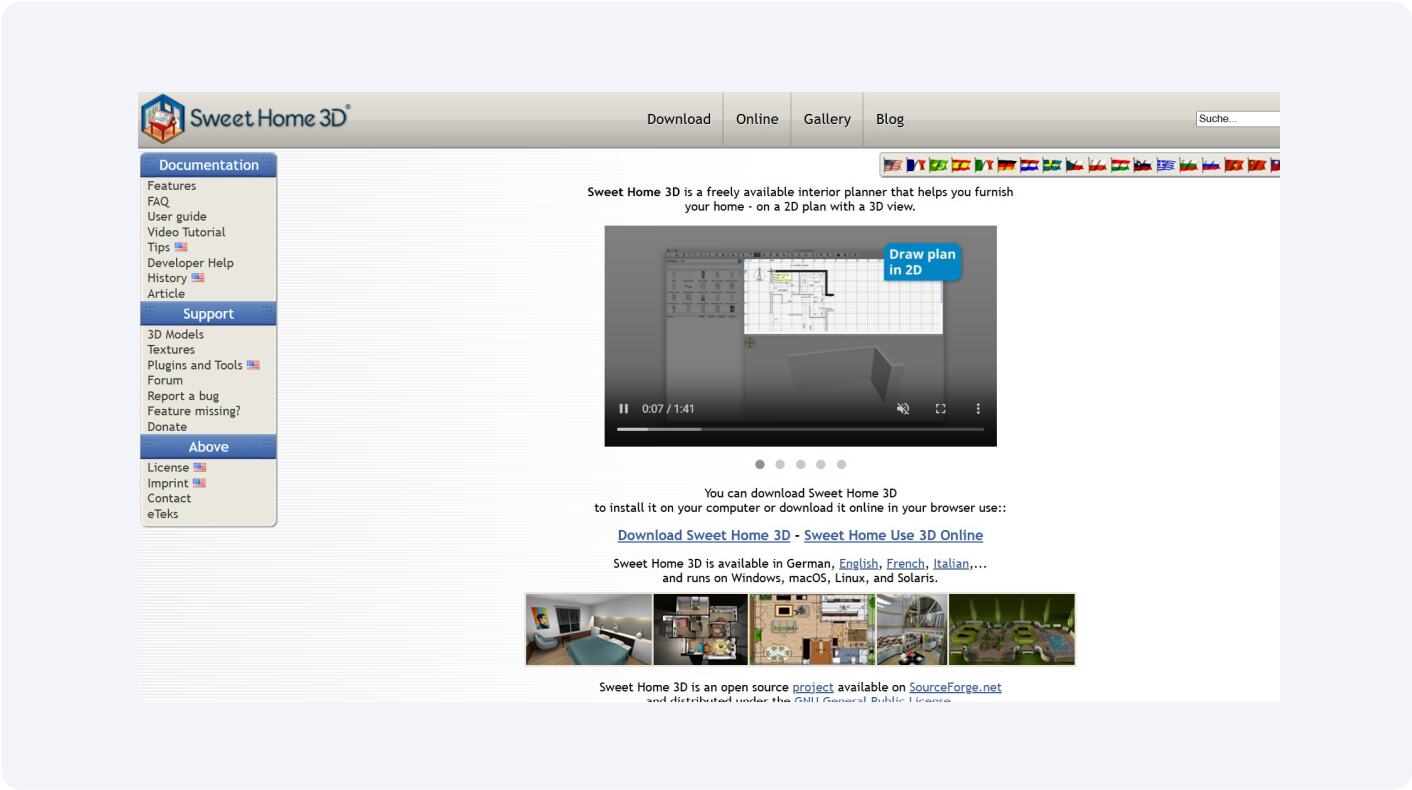Choose the Chinese flag language
The width and height of the screenshot is (1412, 790).
1257,165
